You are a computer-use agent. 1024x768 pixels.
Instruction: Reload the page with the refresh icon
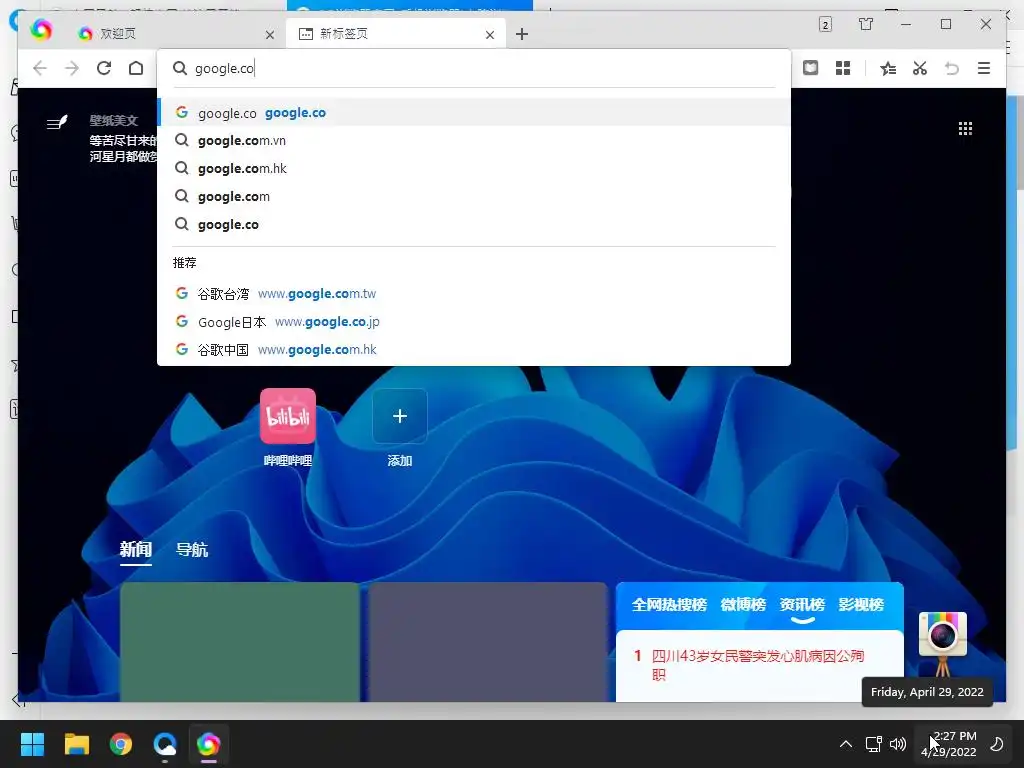tap(104, 68)
